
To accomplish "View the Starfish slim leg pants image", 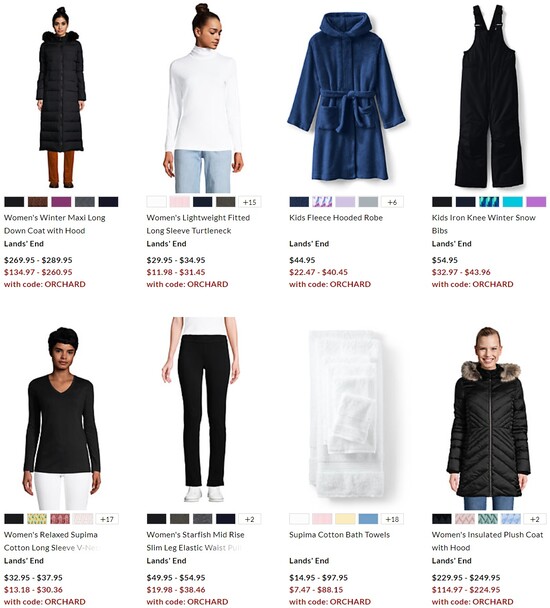I will pos(204,410).
